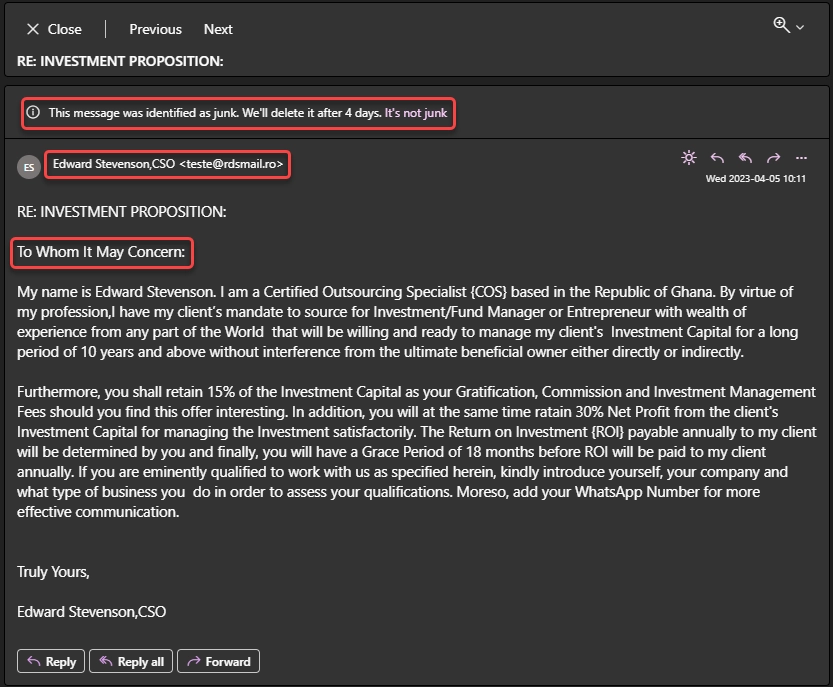The width and height of the screenshot is (833, 687).
Task: Click the forward arrow icon in the message header
Action: pos(773,158)
